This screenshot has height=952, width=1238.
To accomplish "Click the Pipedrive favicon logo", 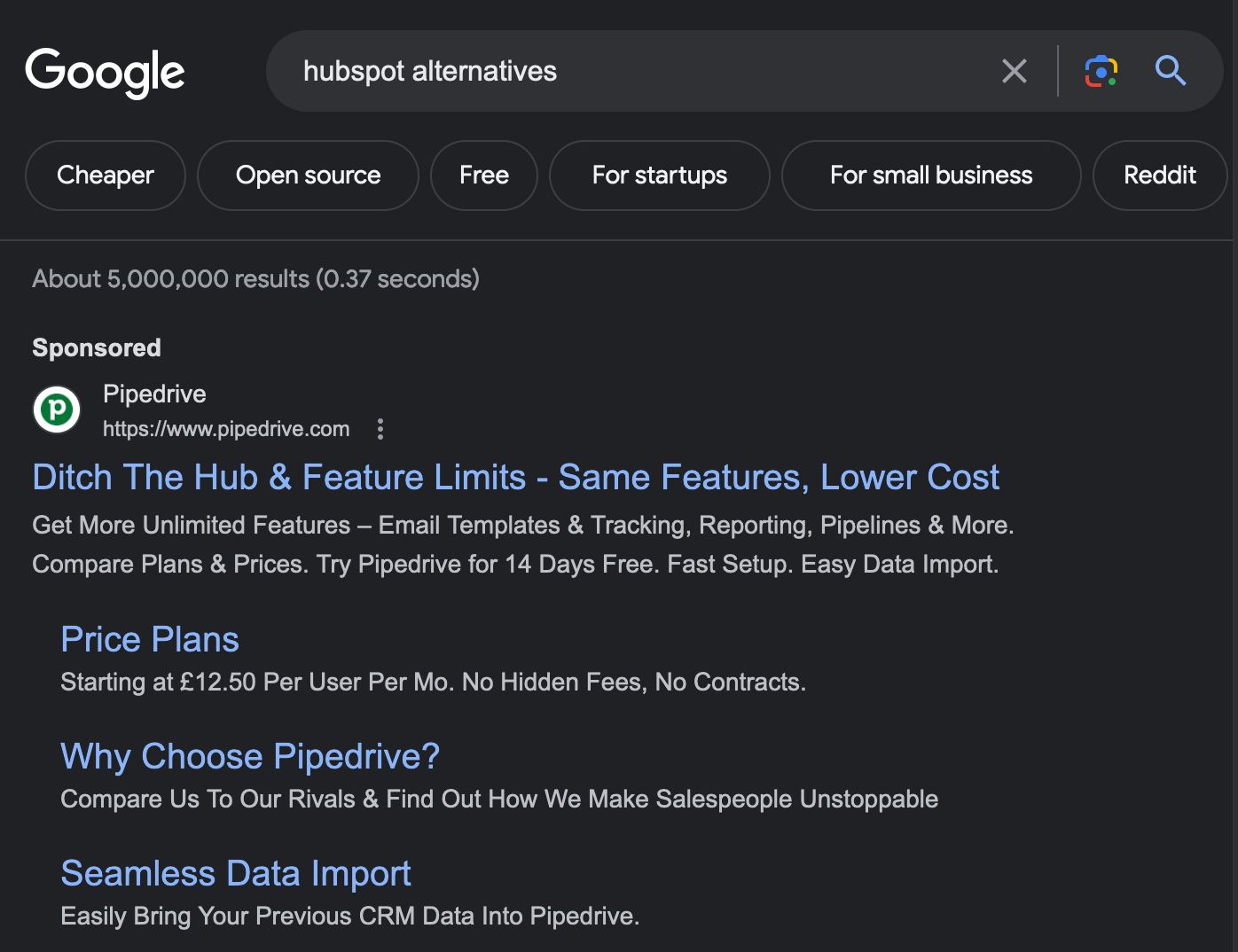I will pos(57,410).
